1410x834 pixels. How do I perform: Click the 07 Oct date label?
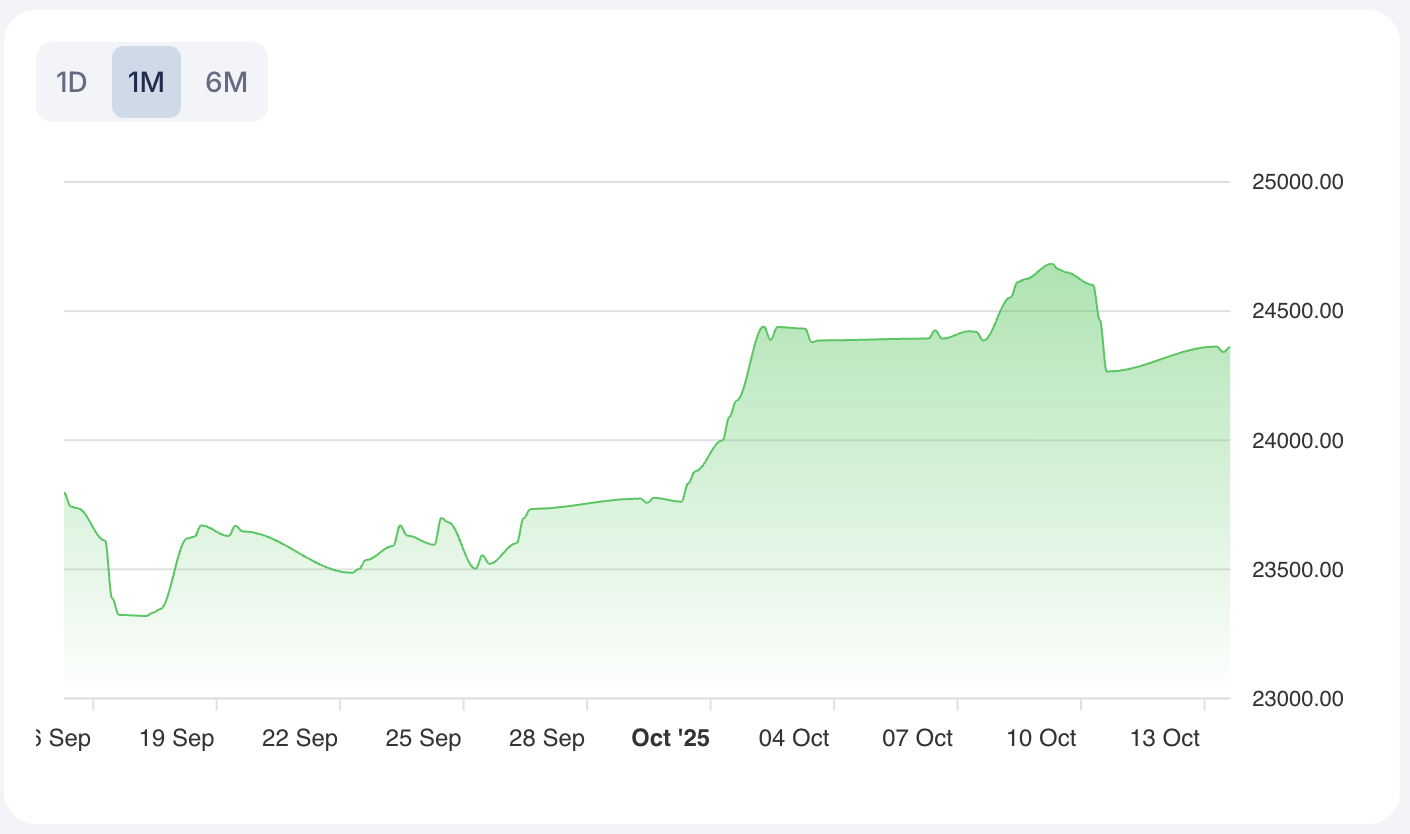[x=917, y=739]
